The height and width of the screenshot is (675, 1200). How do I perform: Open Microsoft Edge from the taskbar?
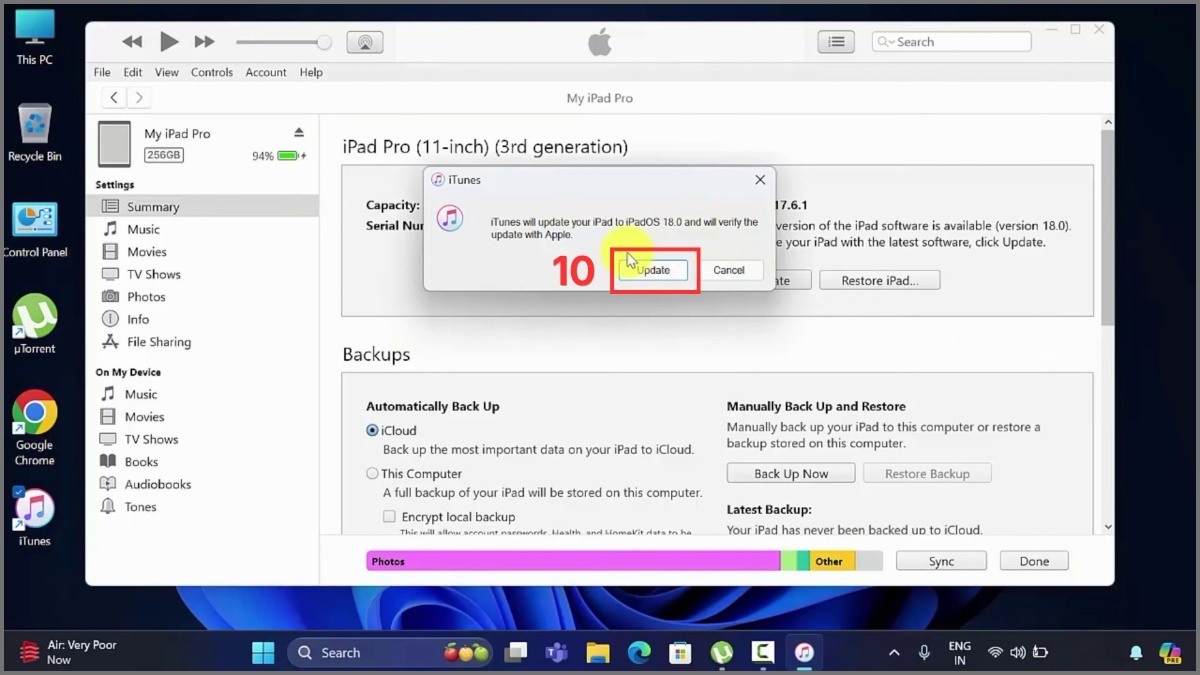pos(639,653)
